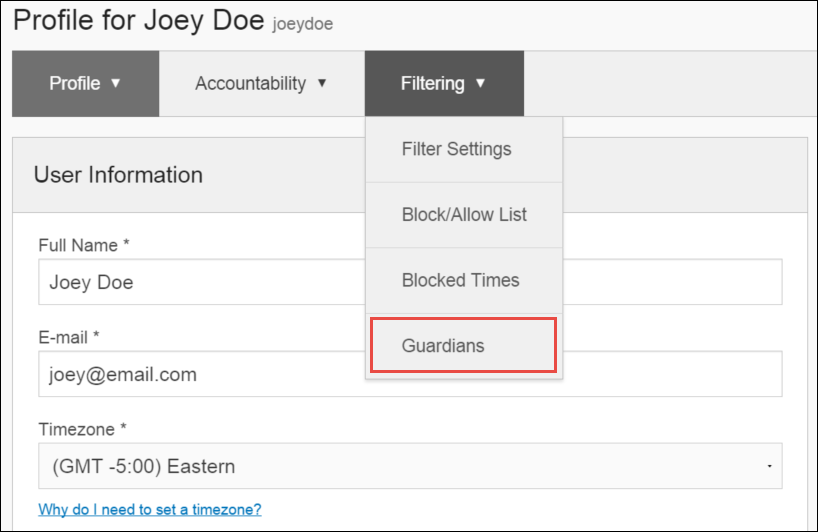Click the User Information section header
Viewport: 818px width, 532px height.
pyautogui.click(x=118, y=175)
